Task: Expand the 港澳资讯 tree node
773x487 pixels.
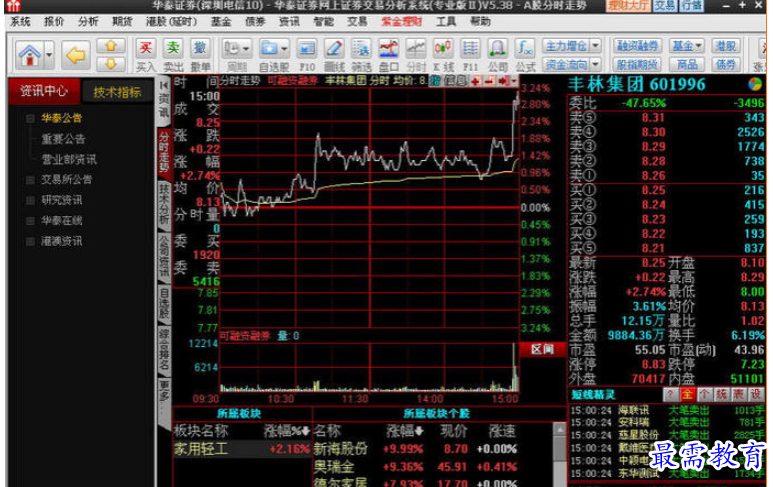Action: (30, 242)
